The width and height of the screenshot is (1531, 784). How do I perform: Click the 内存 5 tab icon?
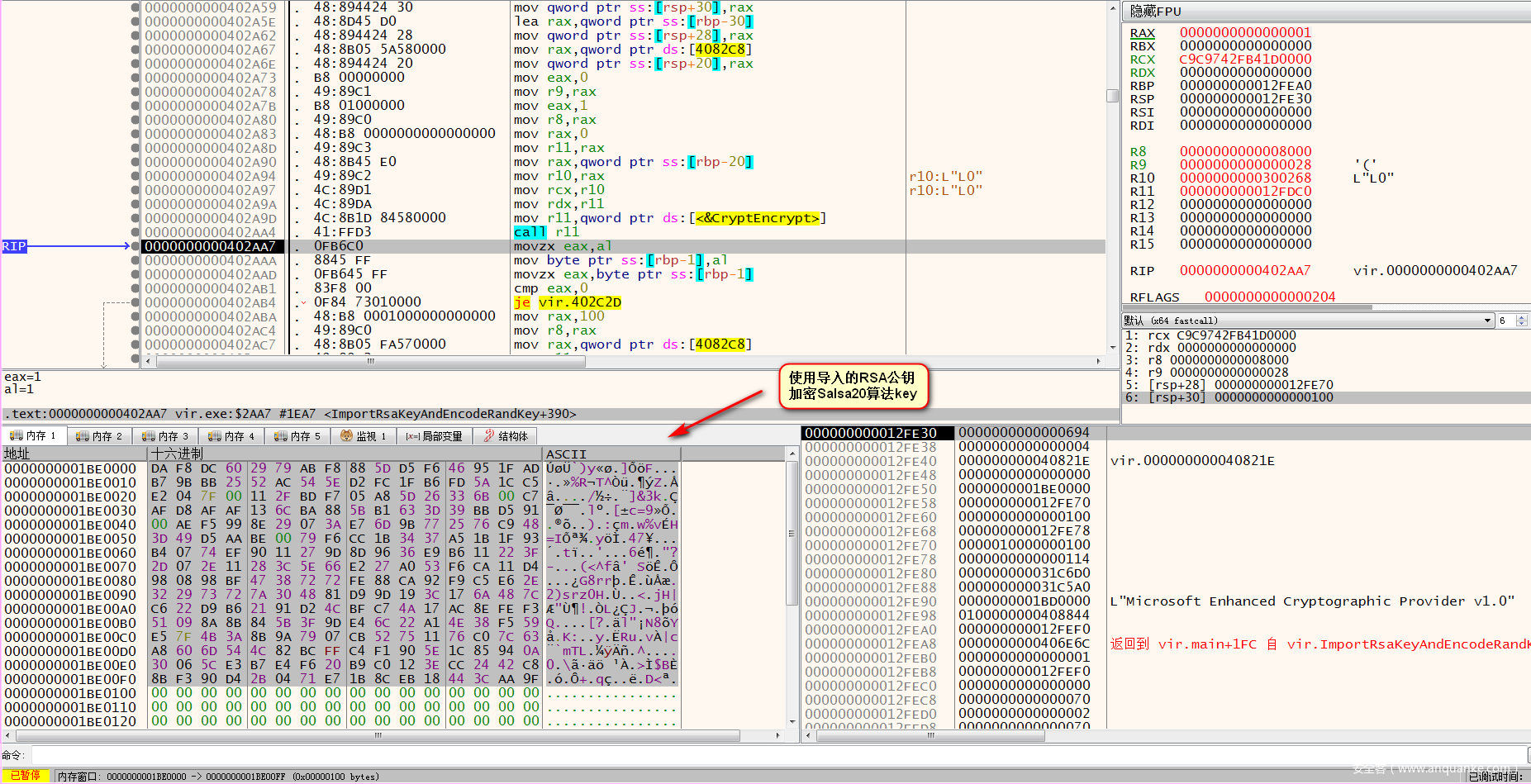click(x=281, y=435)
